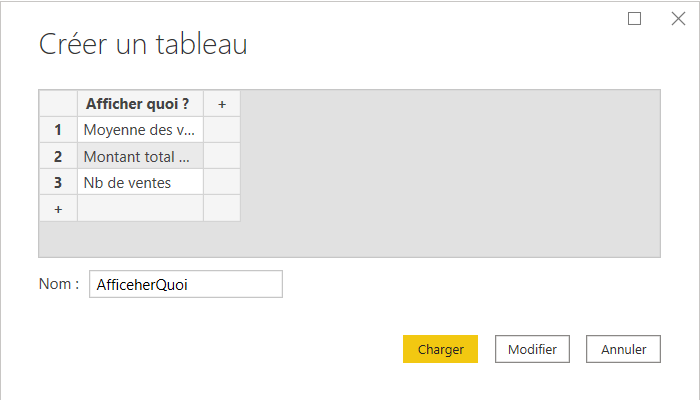Add a new row with the plus icon

[x=58, y=208]
